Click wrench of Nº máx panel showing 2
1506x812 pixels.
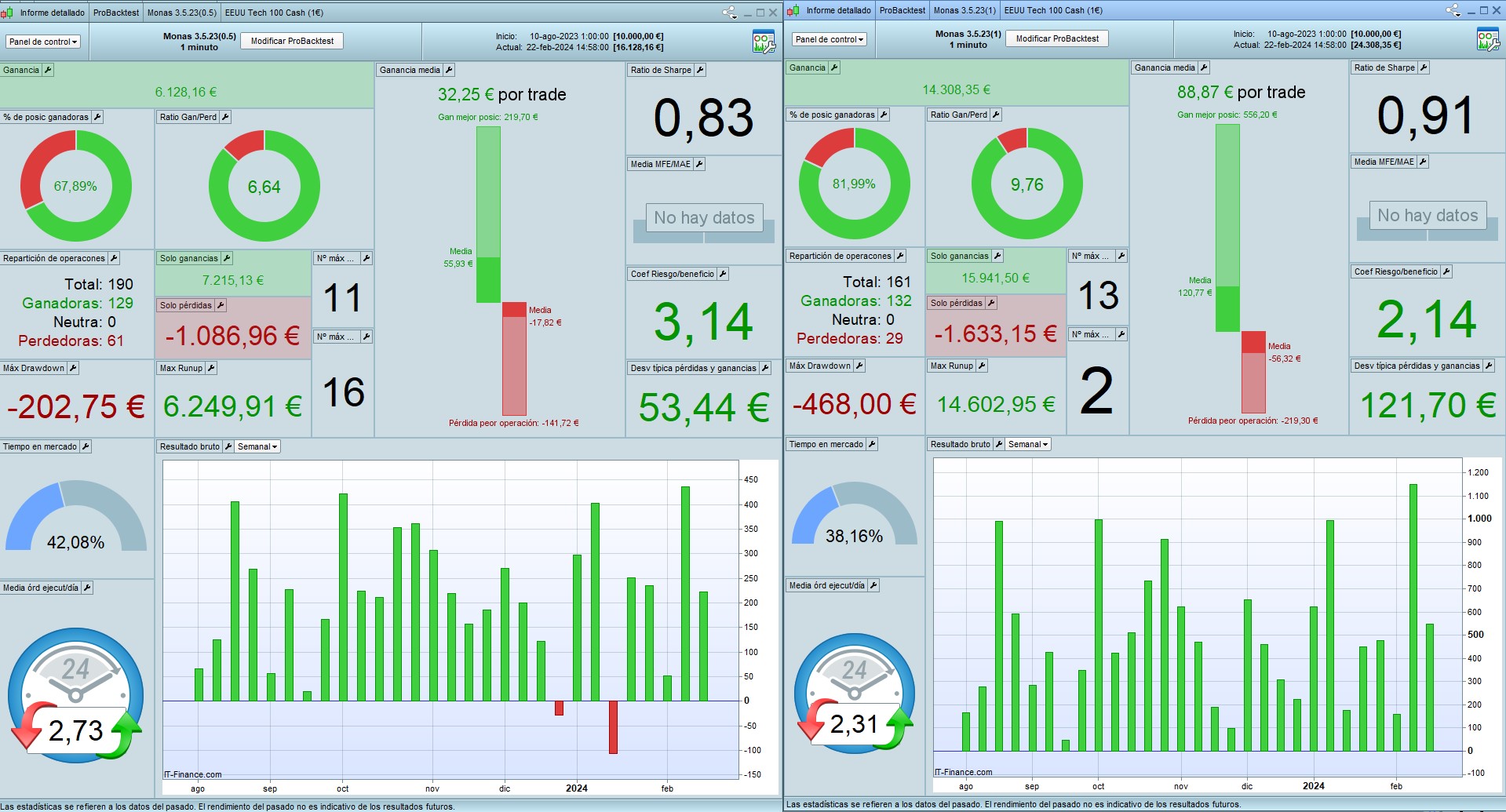pyautogui.click(x=1121, y=334)
